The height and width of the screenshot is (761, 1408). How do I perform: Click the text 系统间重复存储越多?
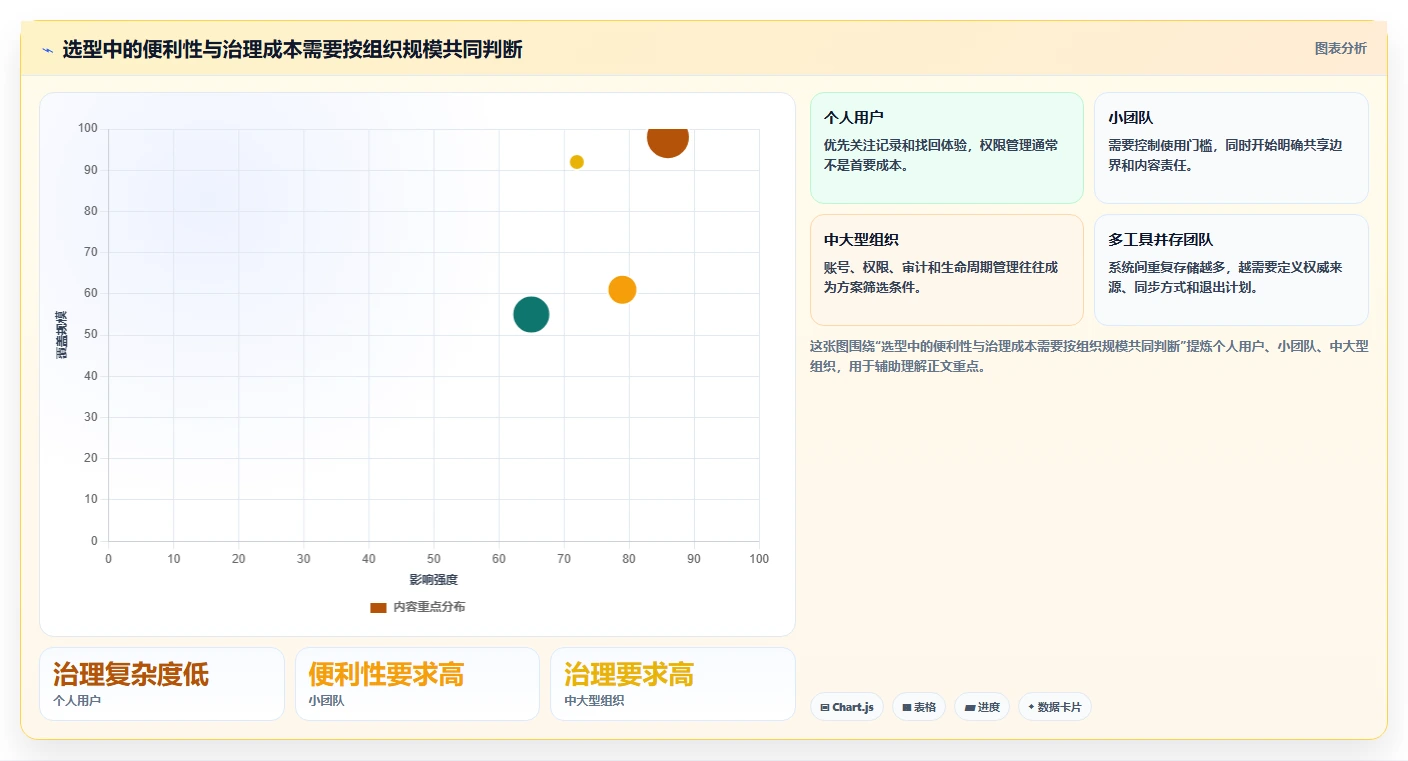tap(1168, 267)
